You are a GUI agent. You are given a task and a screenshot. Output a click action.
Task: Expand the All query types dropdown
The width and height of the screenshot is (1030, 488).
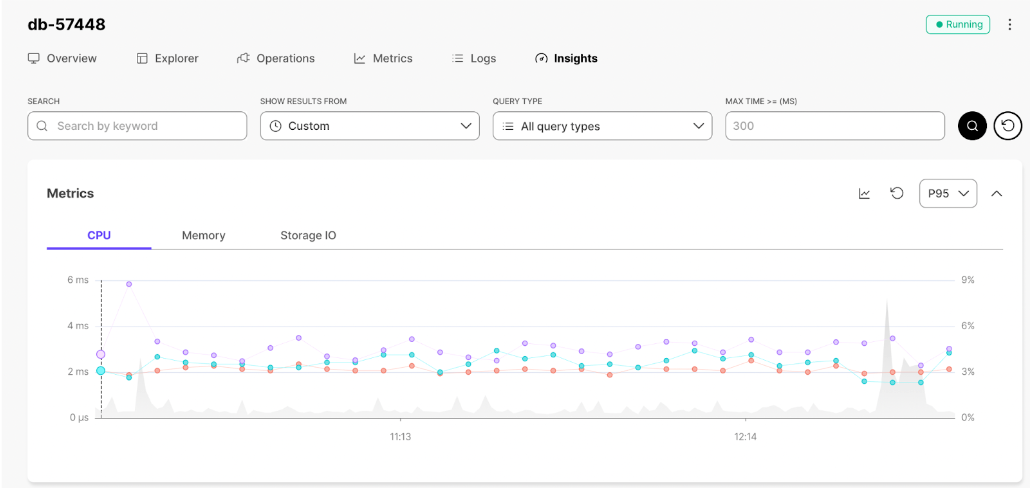click(602, 126)
